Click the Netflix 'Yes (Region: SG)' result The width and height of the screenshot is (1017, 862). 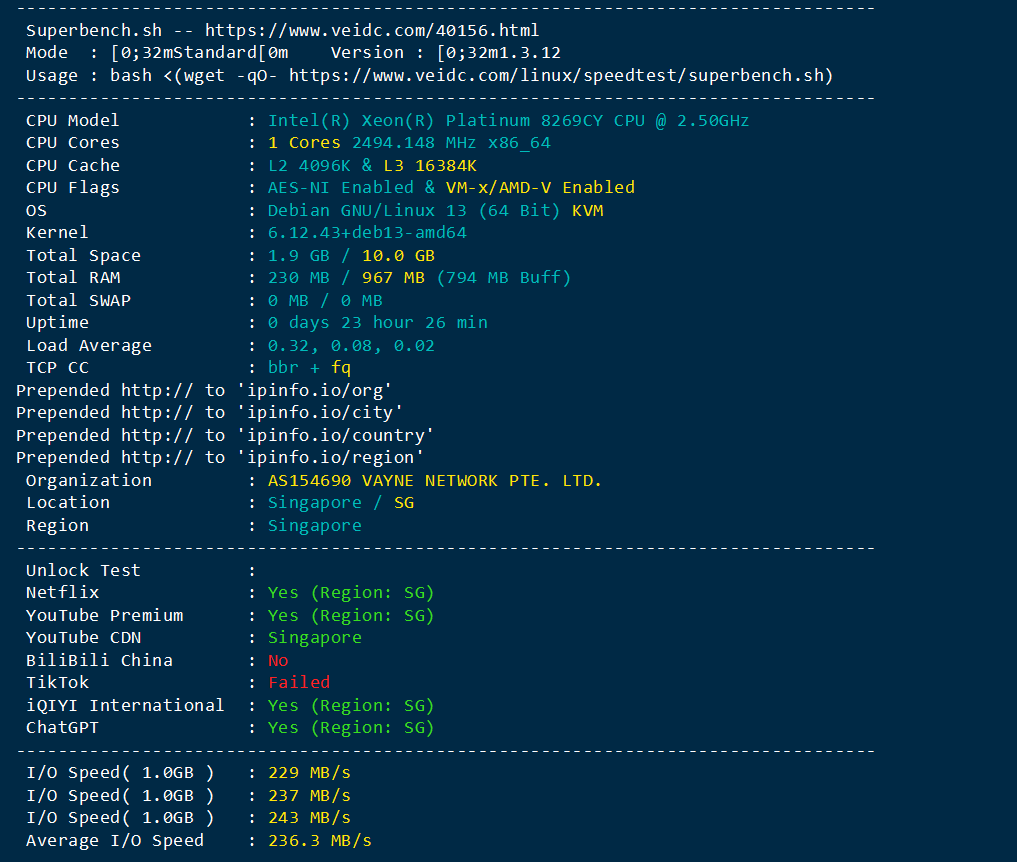click(351, 593)
